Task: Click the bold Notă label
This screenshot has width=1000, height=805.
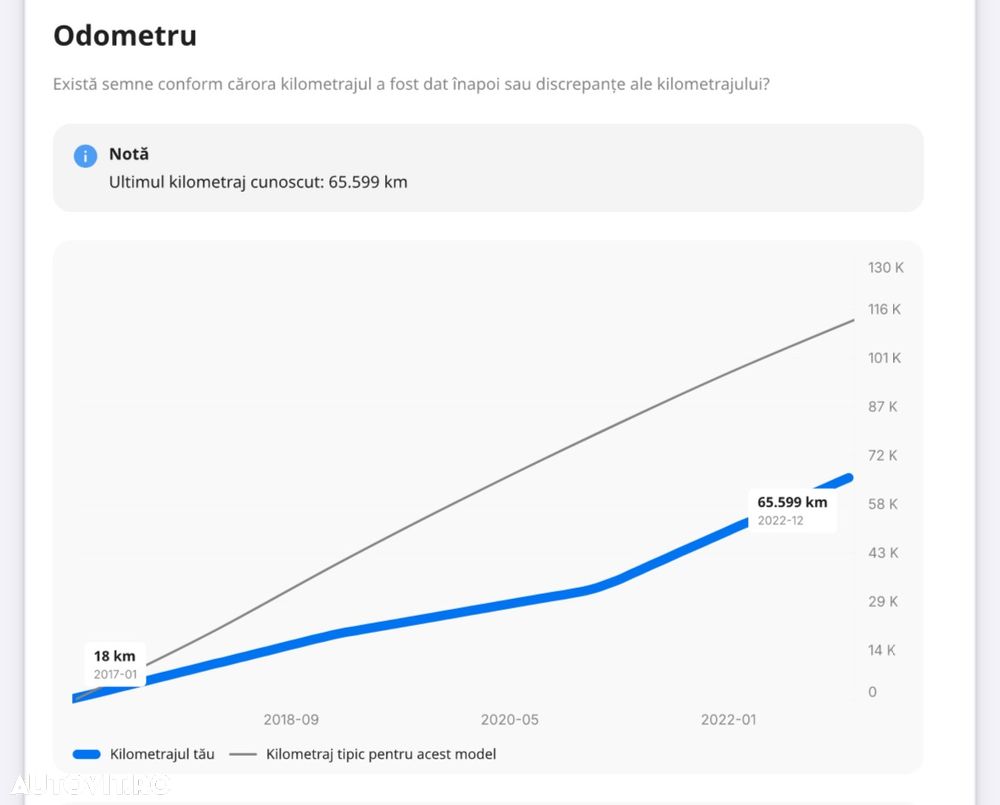Action: [x=129, y=154]
